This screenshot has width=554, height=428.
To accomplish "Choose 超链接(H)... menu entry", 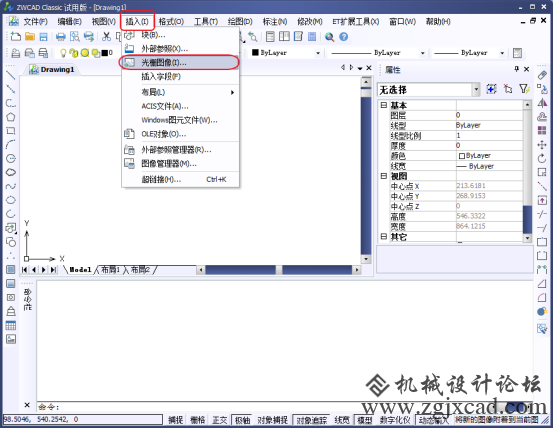I will pyautogui.click(x=180, y=180).
